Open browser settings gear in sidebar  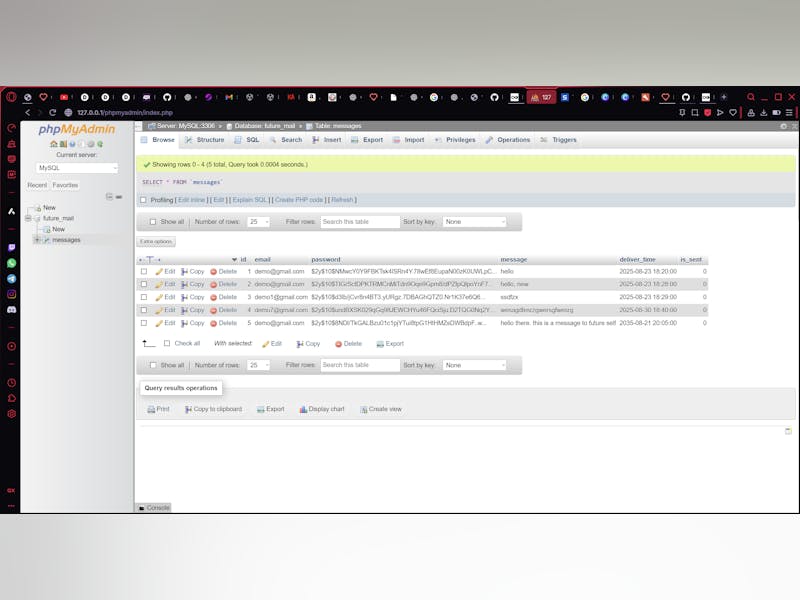11,414
